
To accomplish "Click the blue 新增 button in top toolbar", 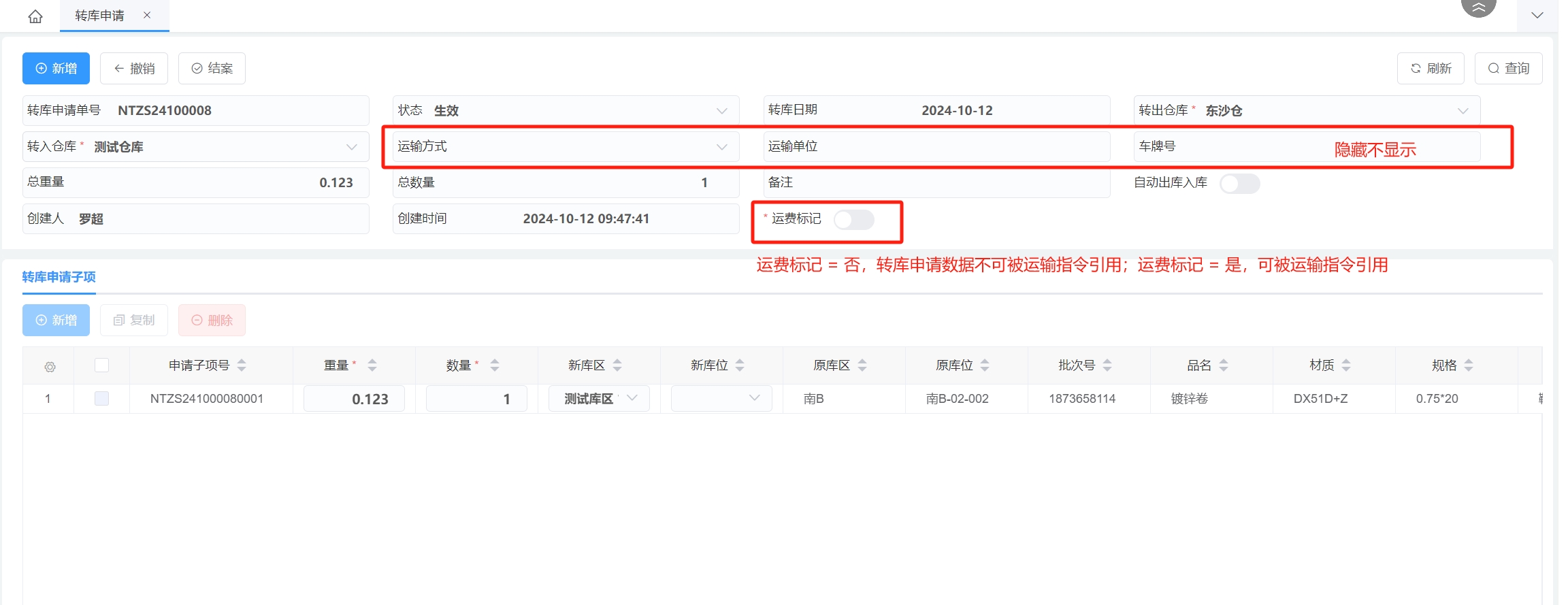I will pyautogui.click(x=56, y=68).
